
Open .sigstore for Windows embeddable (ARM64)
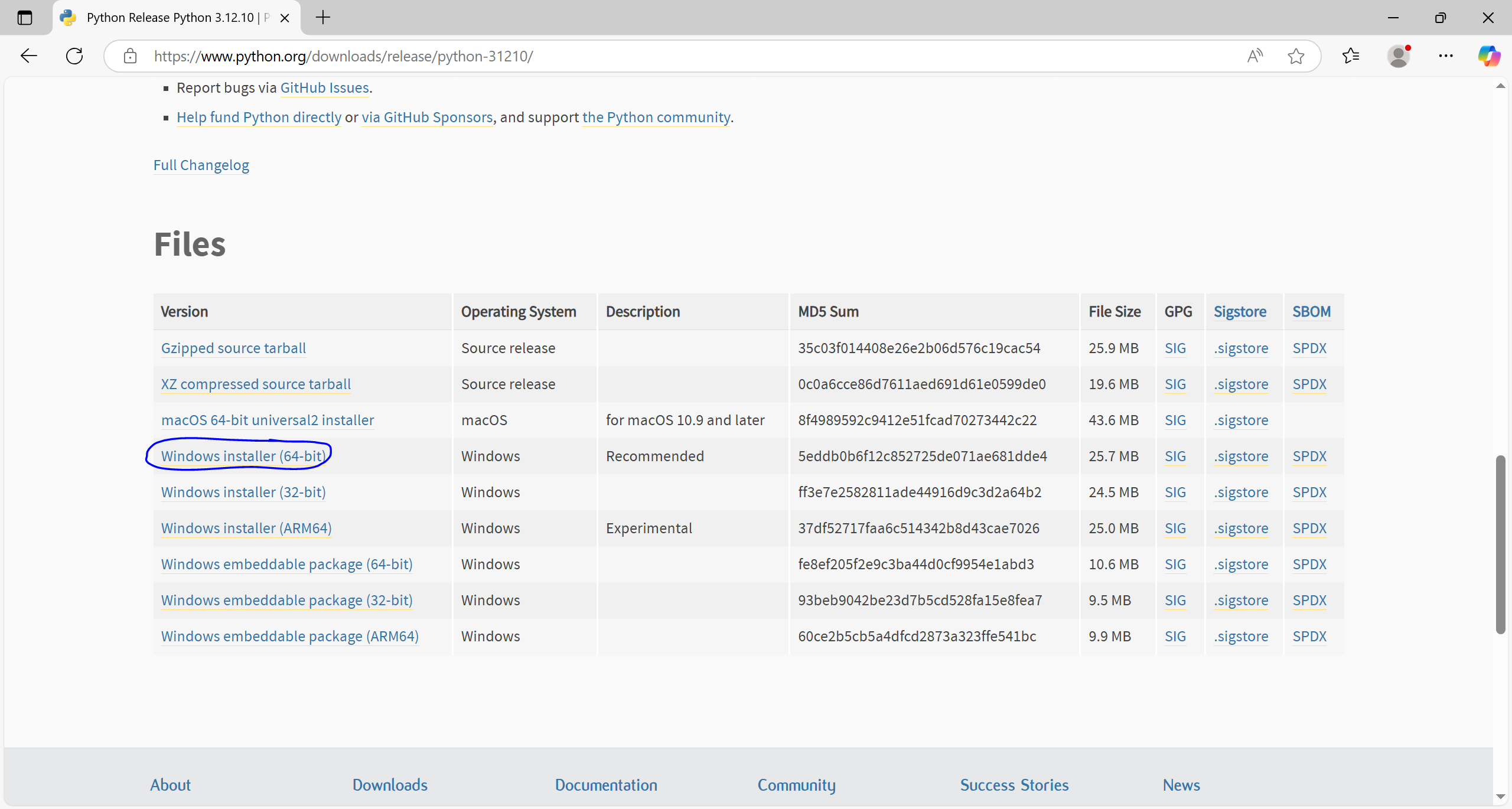coord(1241,637)
